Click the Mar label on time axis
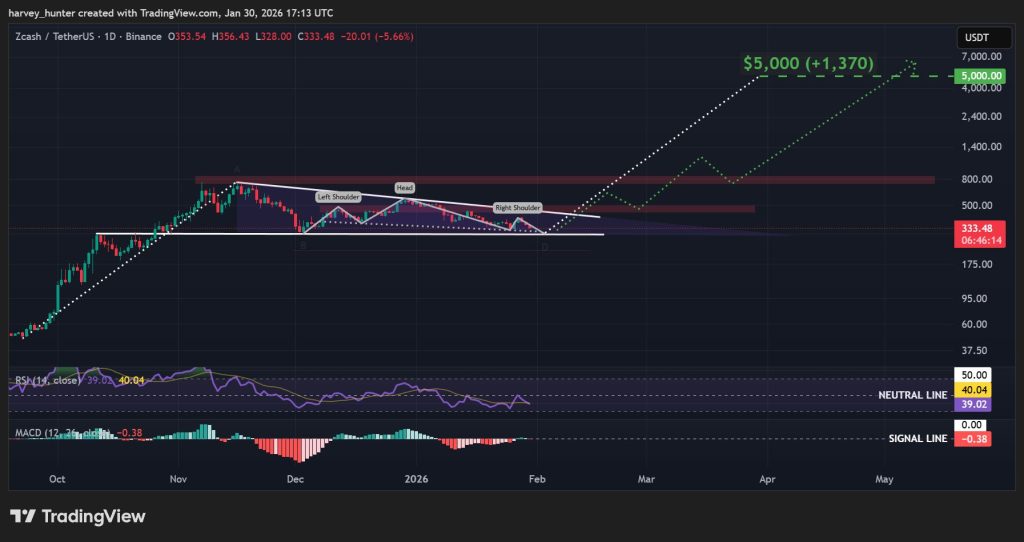Screen dimensions: 1024x542 click(x=646, y=479)
